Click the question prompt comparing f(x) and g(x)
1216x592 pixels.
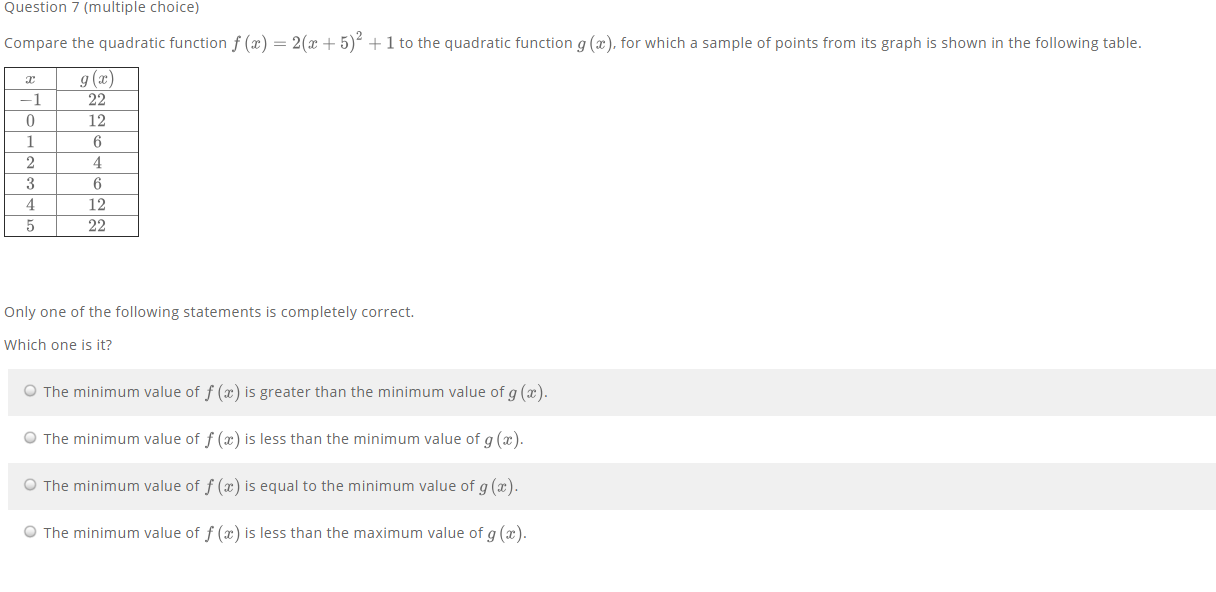400,42
